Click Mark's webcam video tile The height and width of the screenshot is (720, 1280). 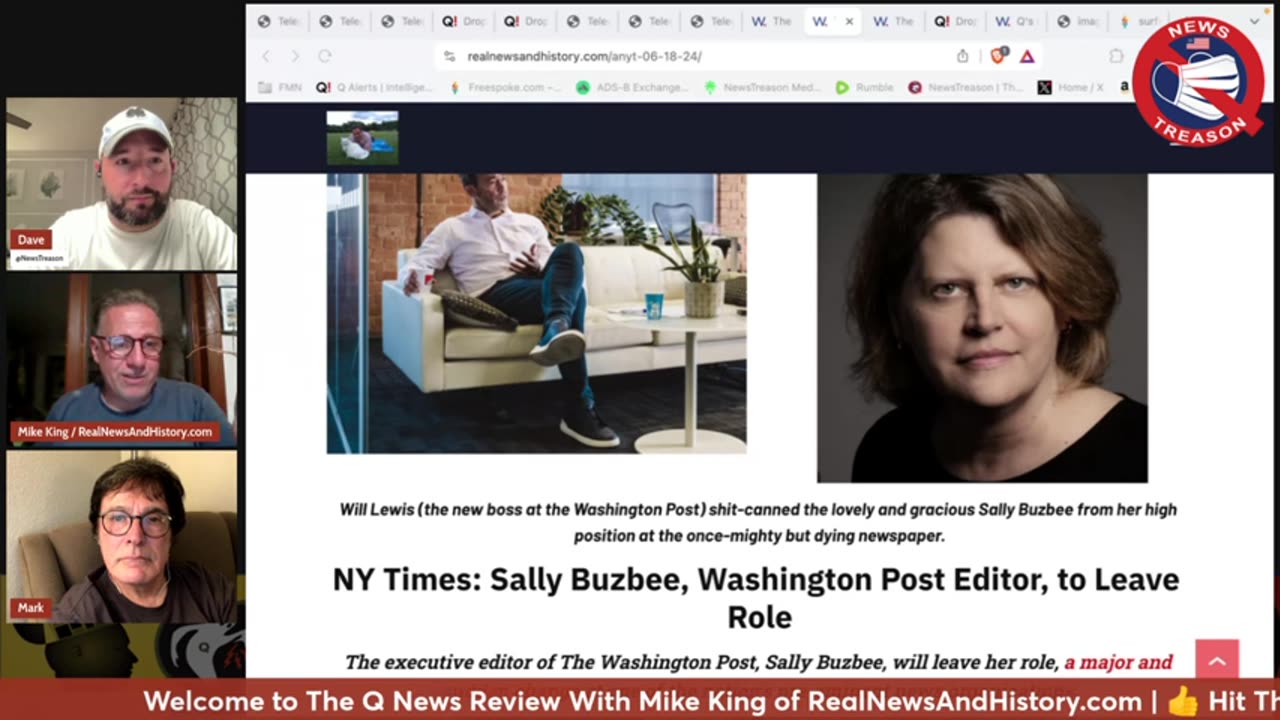pyautogui.click(x=122, y=536)
